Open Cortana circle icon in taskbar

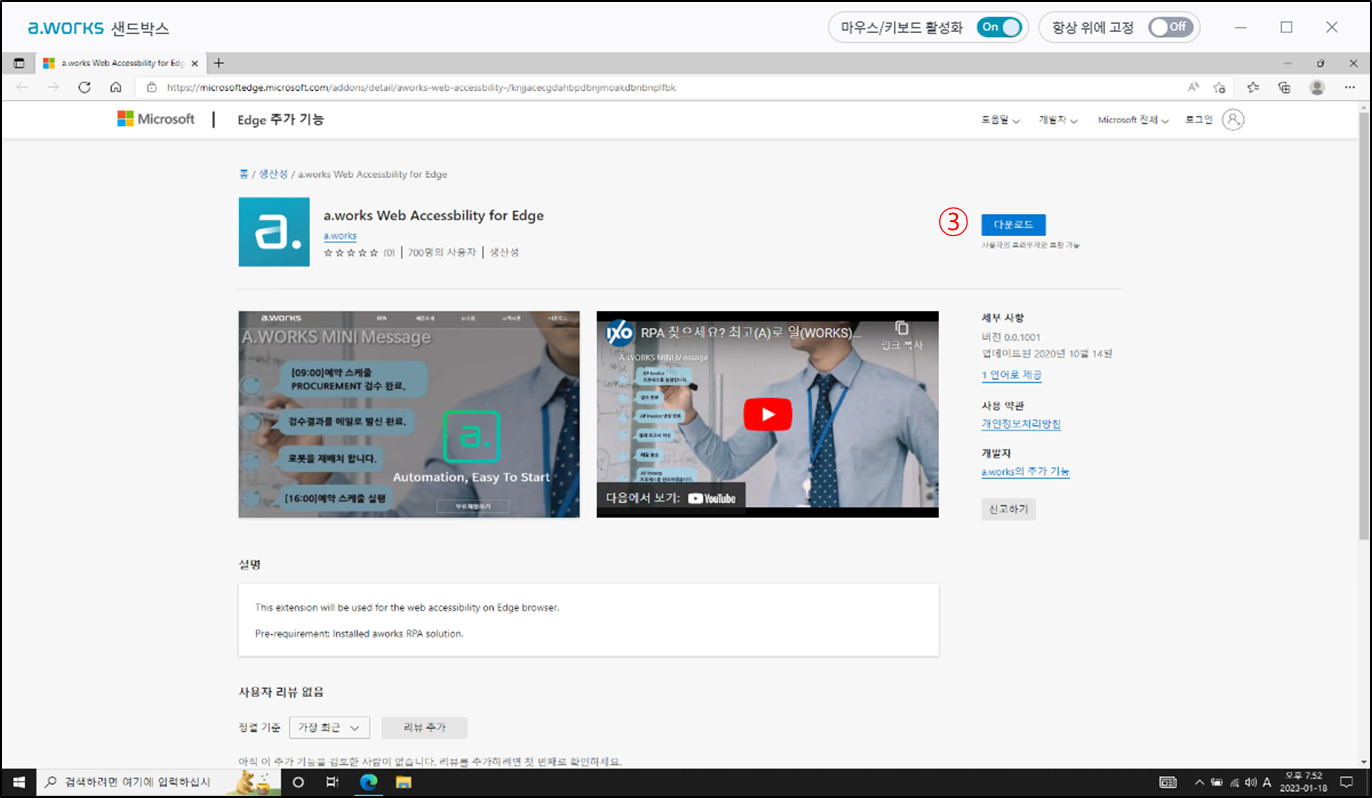298,783
